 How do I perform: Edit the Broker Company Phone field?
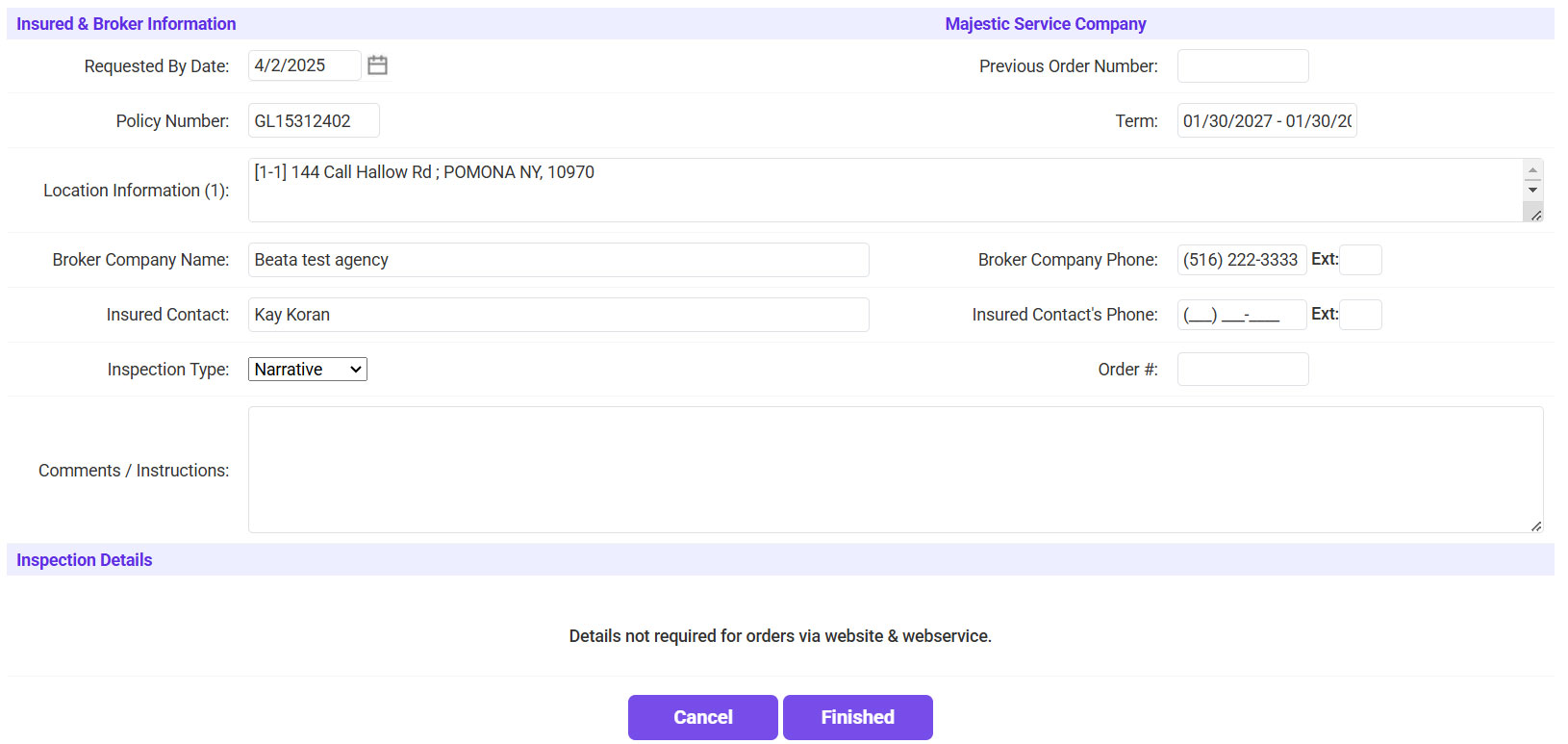click(x=1241, y=260)
